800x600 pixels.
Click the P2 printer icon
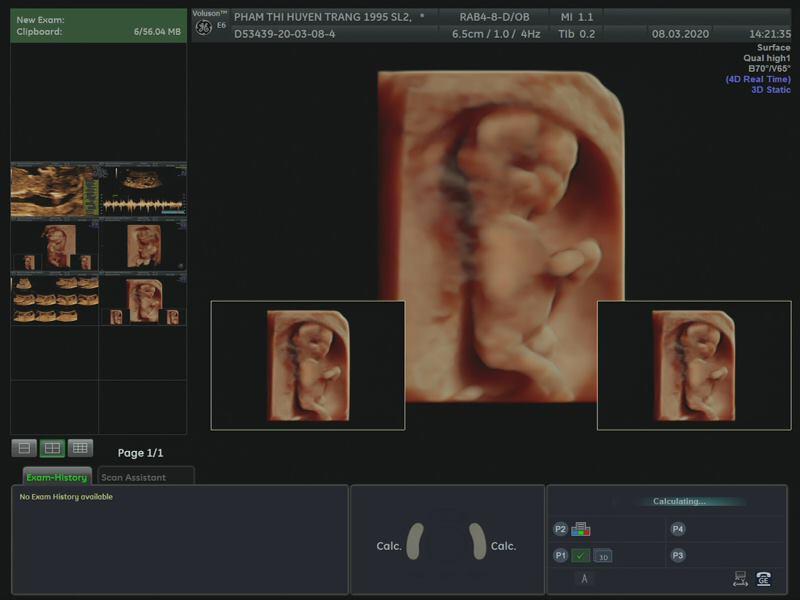(581, 529)
